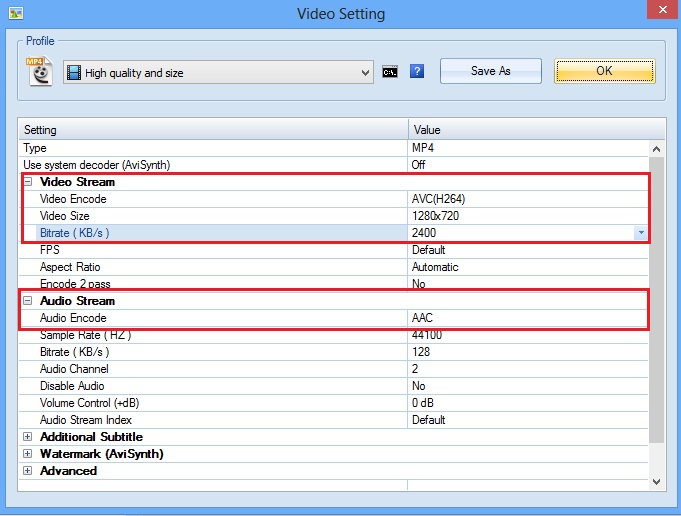Viewport: 681px width, 516px height.
Task: Open help via the question mark icon
Action: (417, 72)
